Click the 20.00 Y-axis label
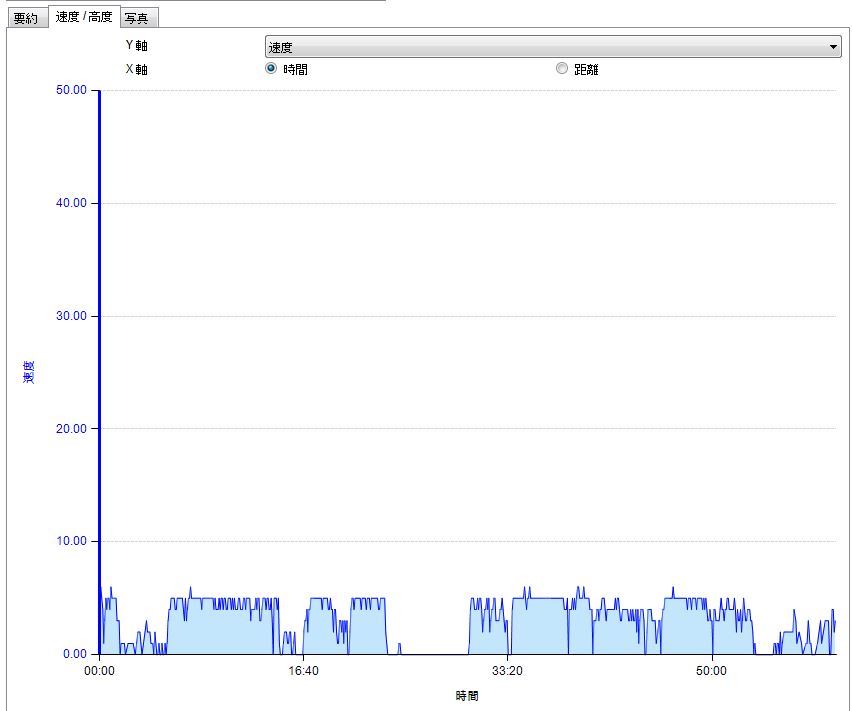 pyautogui.click(x=71, y=429)
